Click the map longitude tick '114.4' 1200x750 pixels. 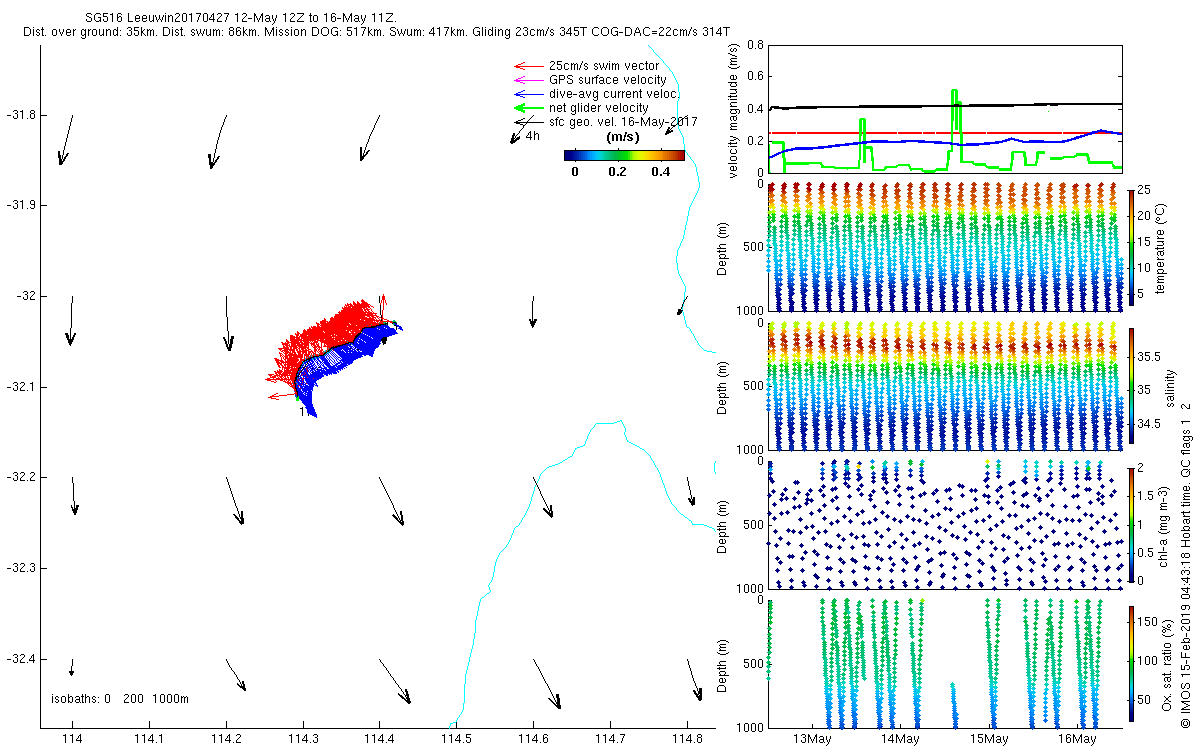(380, 738)
